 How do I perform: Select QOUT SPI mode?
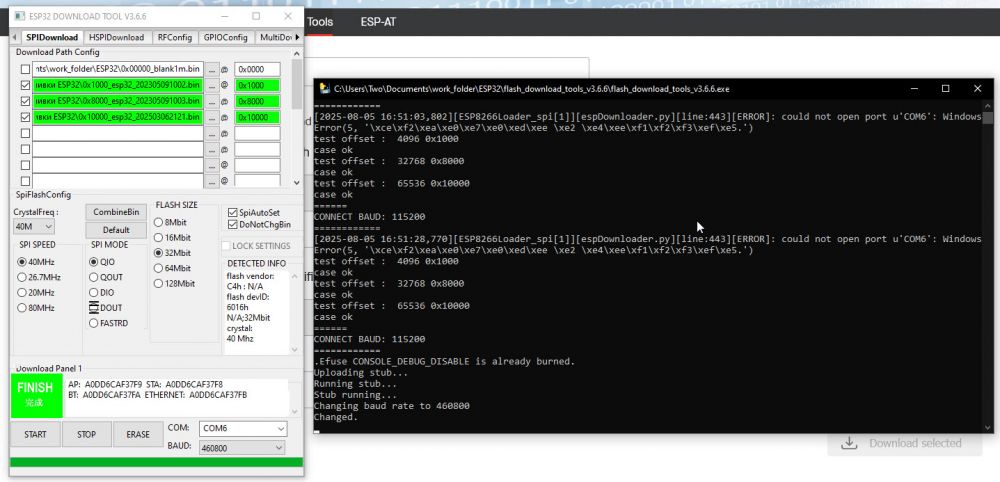pyautogui.click(x=94, y=277)
